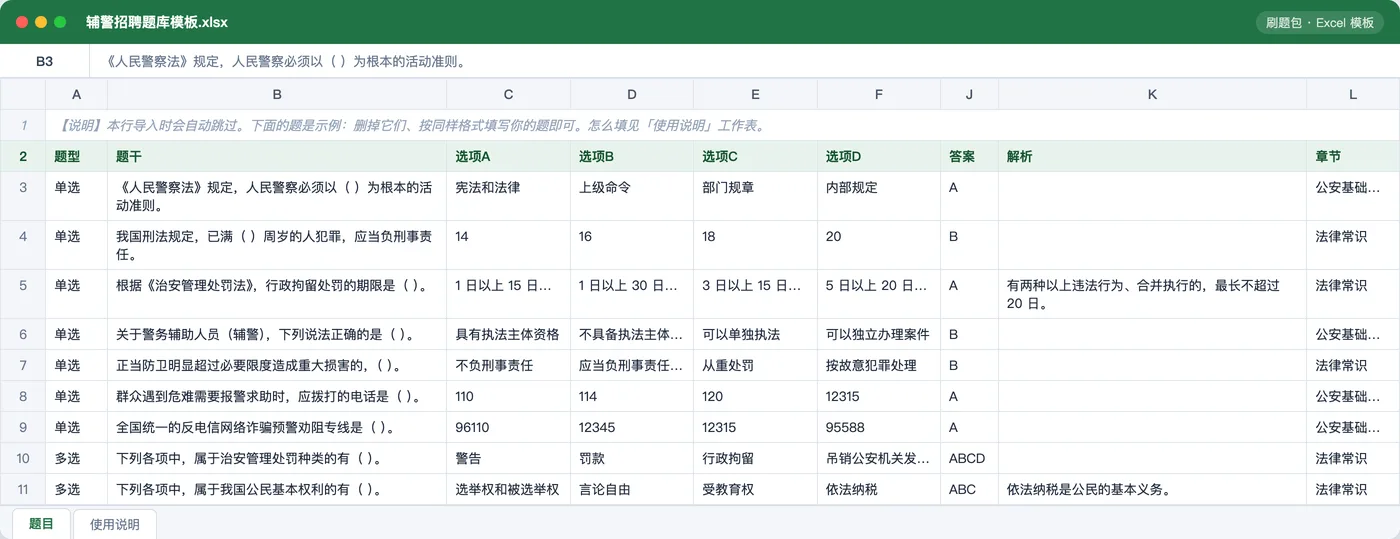Image resolution: width=1400 pixels, height=539 pixels.
Task: Select the cell 可以独立办理案件
Action: point(879,334)
